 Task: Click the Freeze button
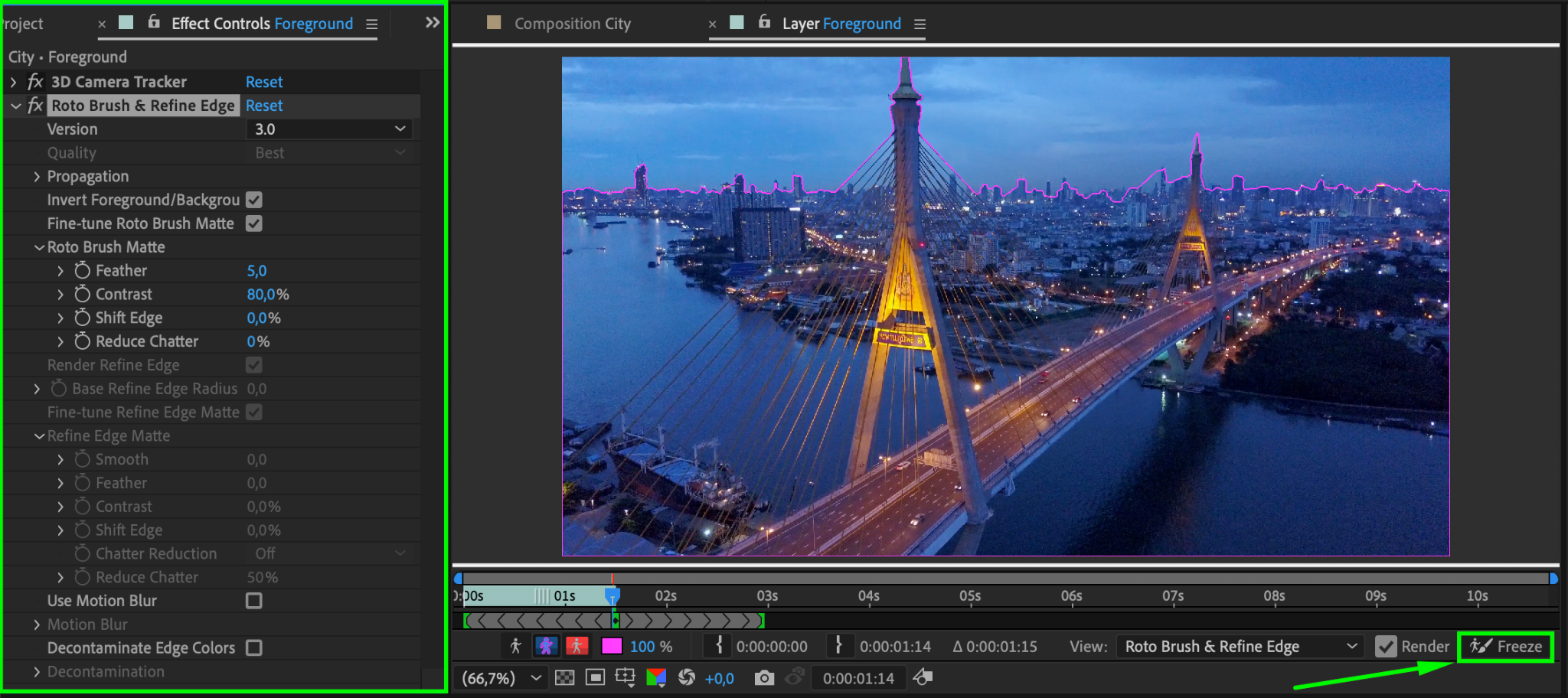(x=1505, y=647)
